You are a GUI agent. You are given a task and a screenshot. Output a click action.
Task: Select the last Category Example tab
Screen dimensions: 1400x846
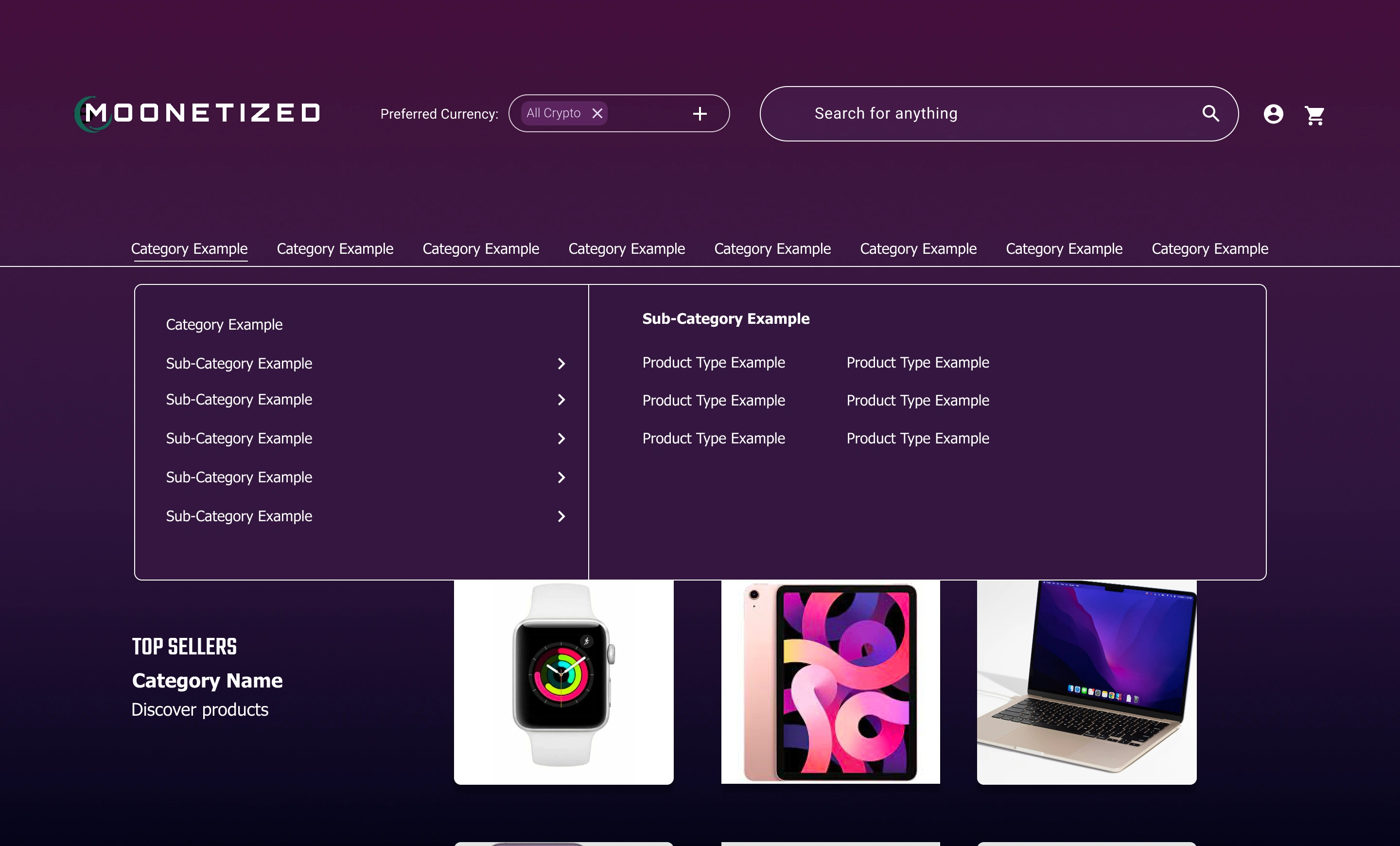pyautogui.click(x=1209, y=249)
